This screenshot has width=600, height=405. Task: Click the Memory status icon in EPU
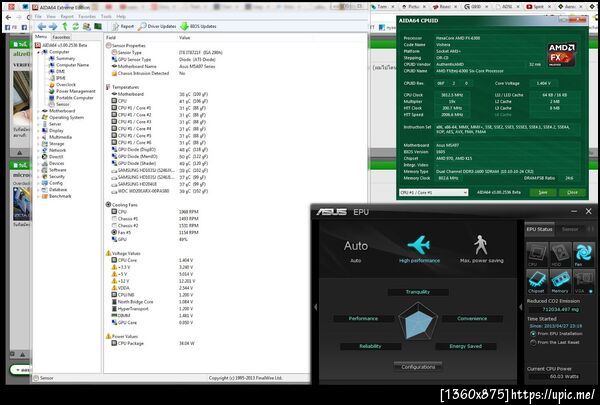click(560, 281)
